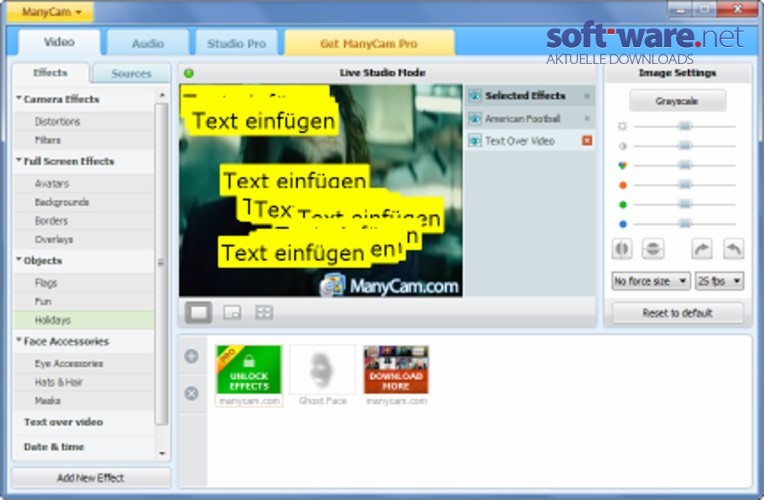Click icon beside Text Over Video
This screenshot has width=764, height=500.
pos(475,141)
